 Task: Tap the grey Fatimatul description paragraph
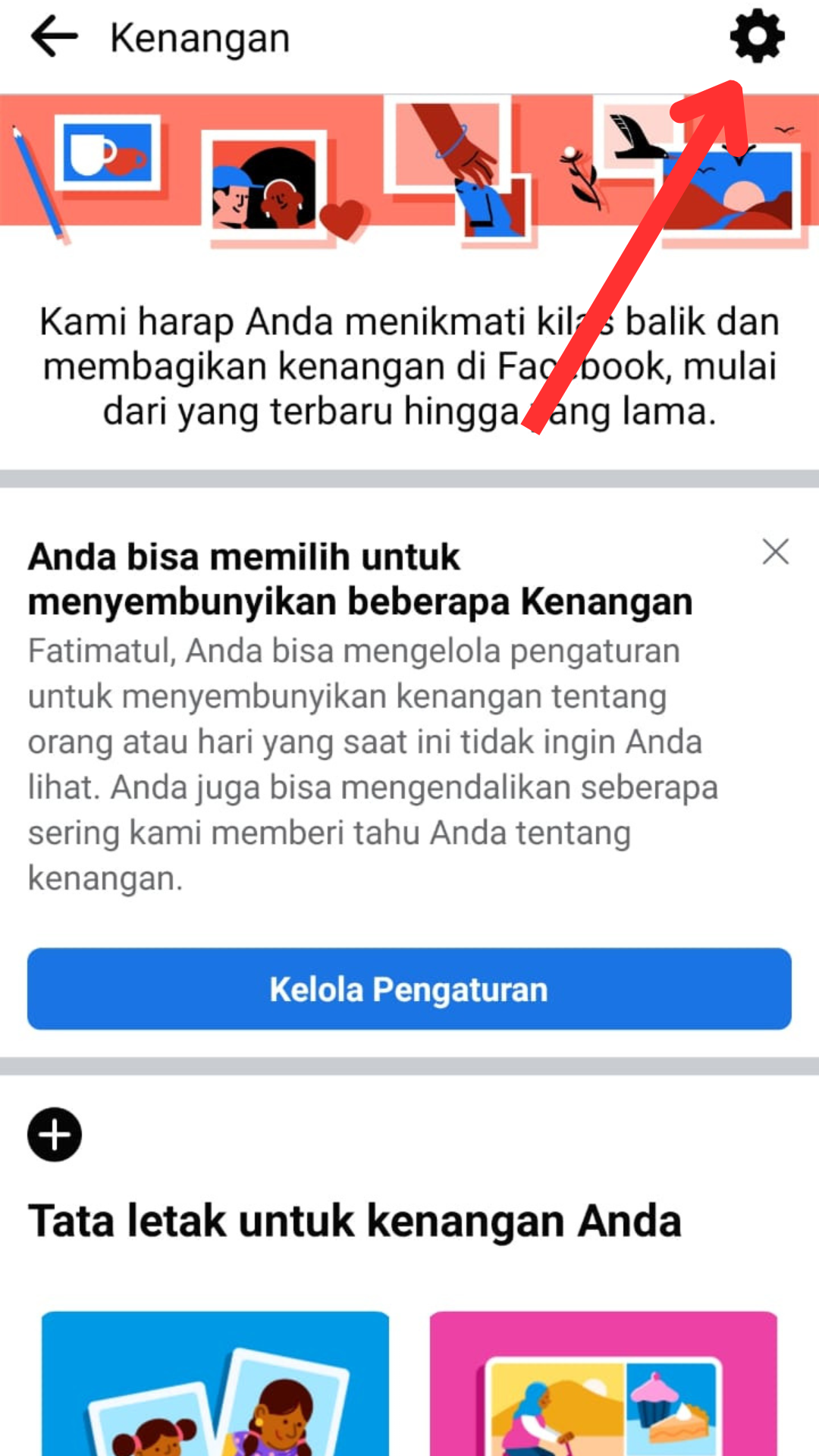tap(372, 764)
